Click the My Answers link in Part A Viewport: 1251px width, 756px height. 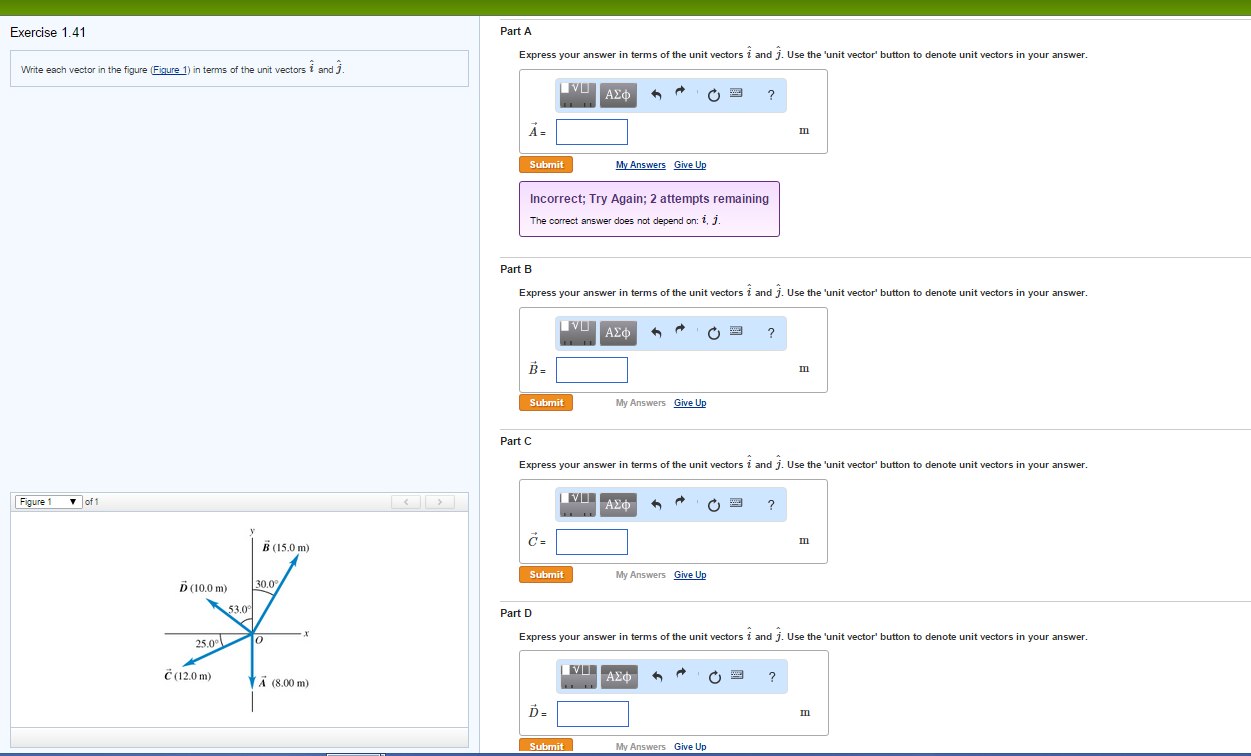click(640, 164)
